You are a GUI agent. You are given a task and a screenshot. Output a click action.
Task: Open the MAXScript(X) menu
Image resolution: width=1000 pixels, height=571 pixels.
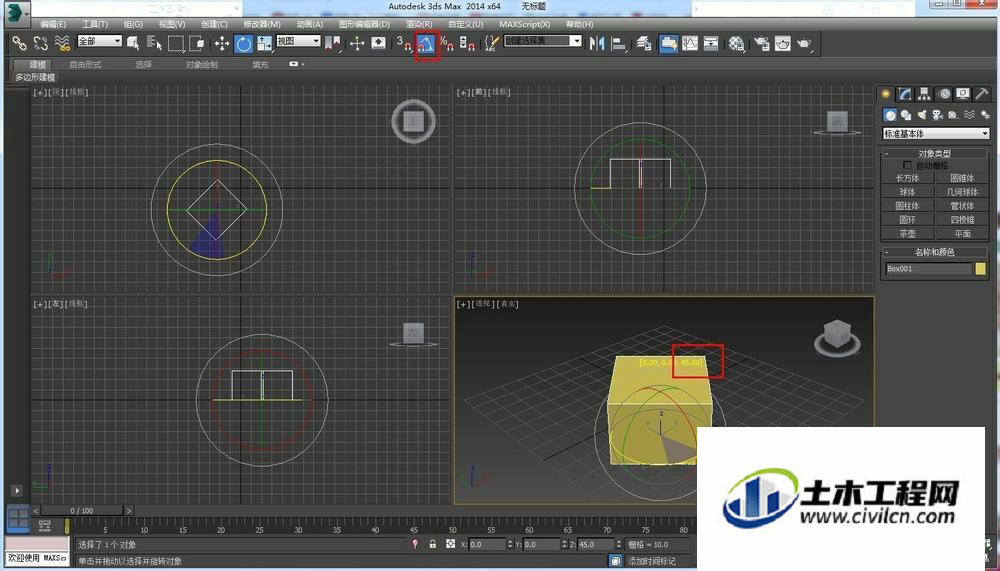[525, 24]
